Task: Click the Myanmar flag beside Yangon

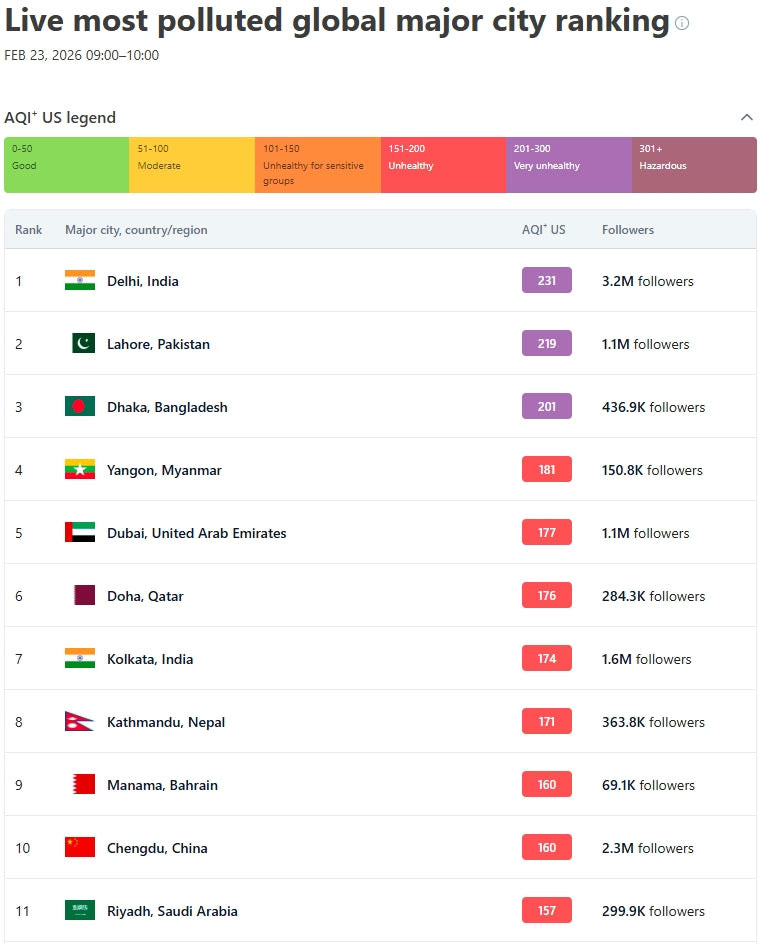Action: coord(80,469)
